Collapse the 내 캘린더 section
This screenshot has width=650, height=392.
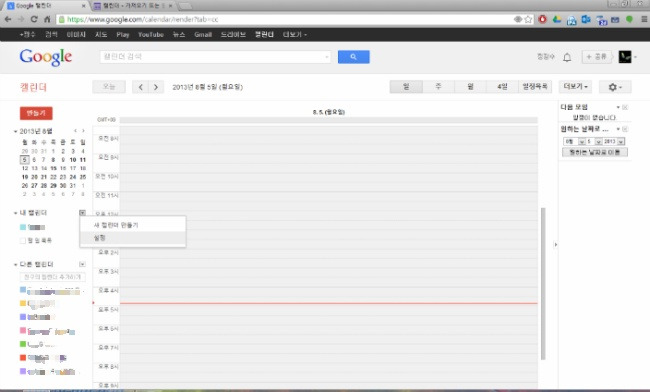click(x=15, y=213)
